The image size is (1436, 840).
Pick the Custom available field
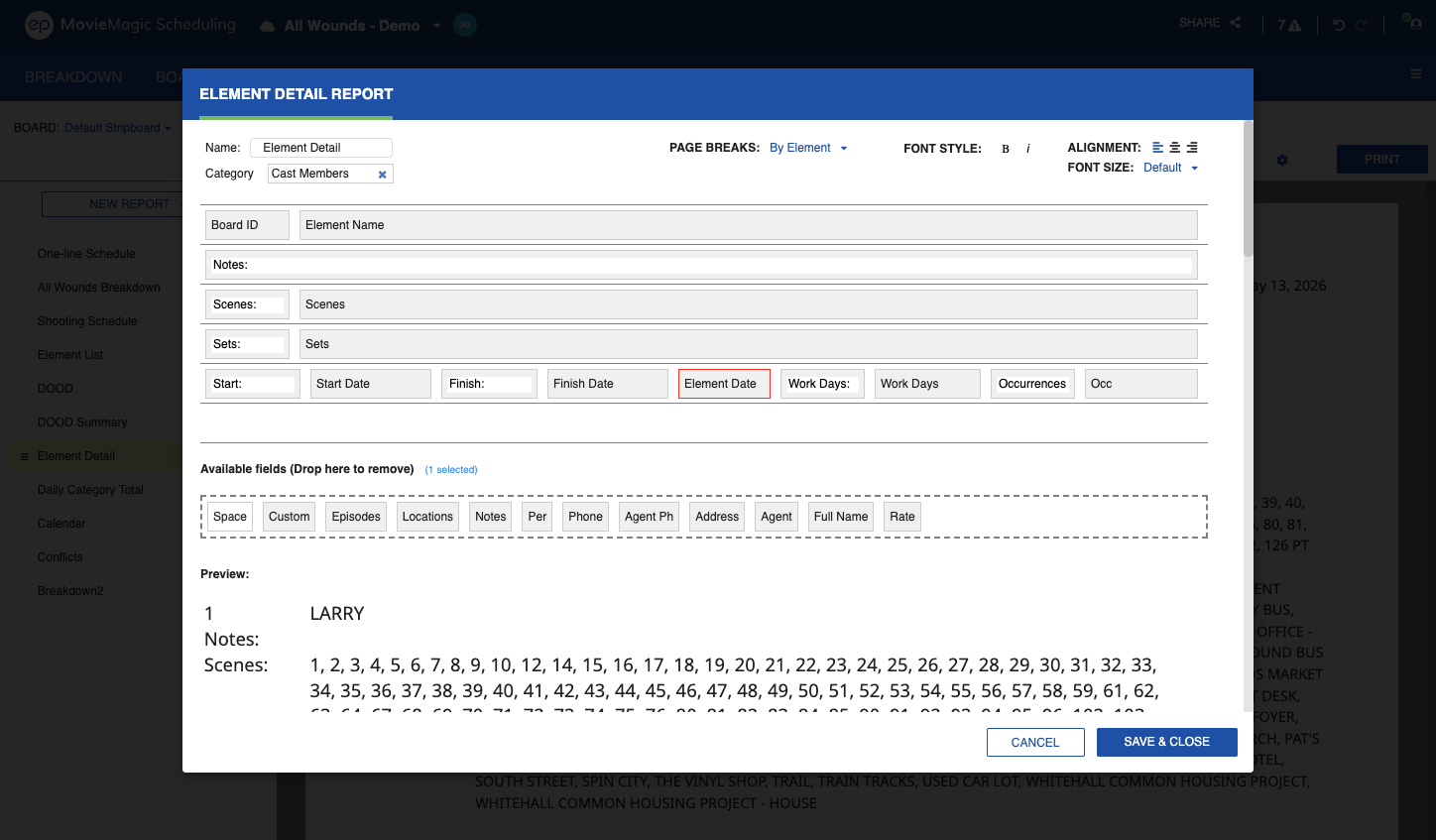click(289, 517)
